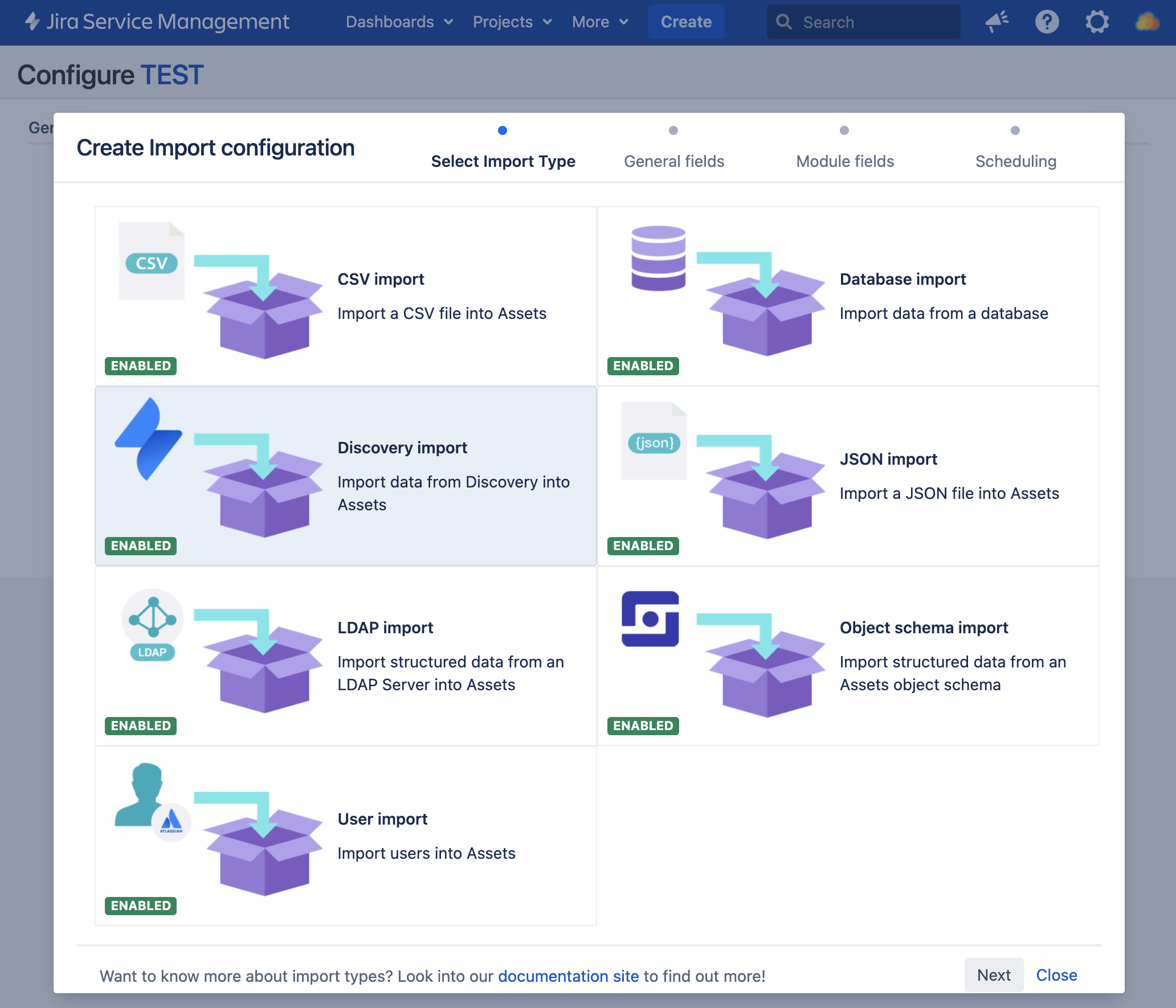Image resolution: width=1176 pixels, height=1008 pixels.
Task: Click the Create button
Action: click(x=686, y=22)
